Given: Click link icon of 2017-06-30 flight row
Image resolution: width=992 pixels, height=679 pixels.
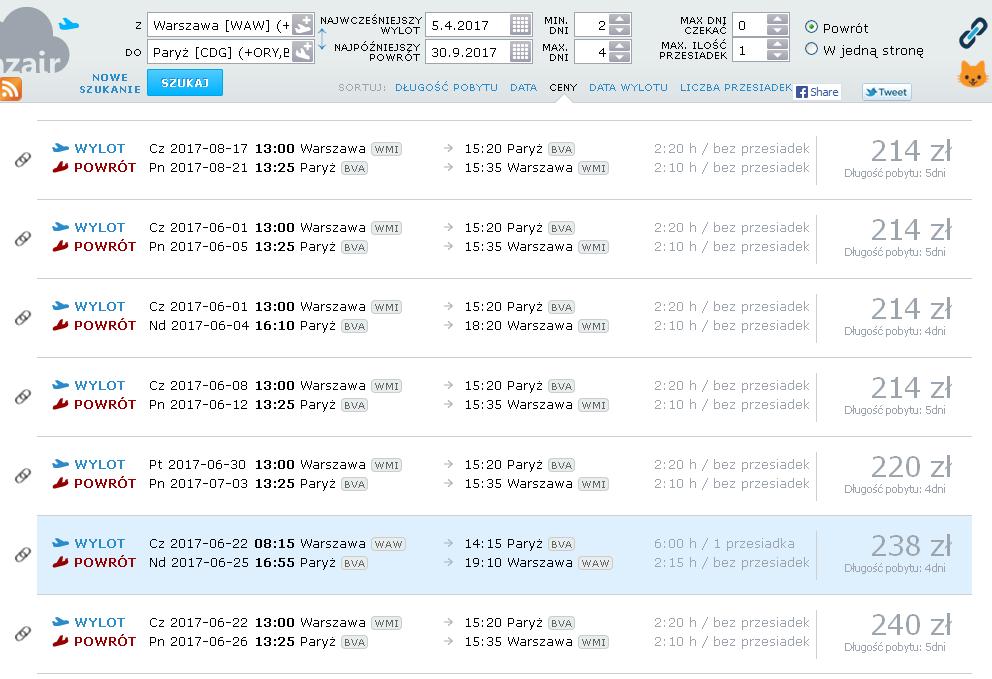Looking at the screenshot, I should point(23,475).
